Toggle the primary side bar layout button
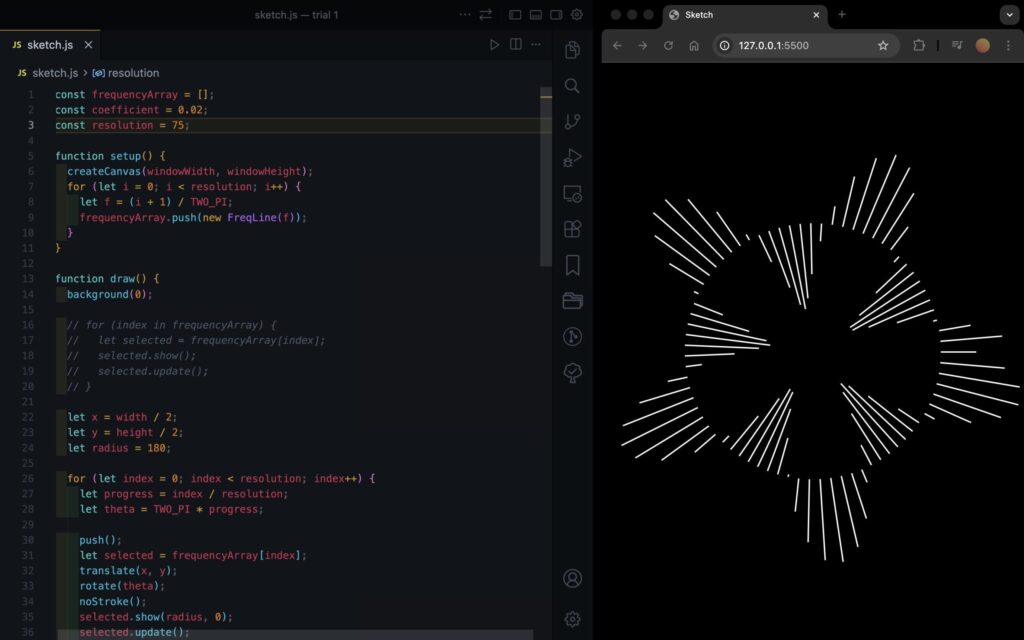The image size is (1024, 640). point(515,15)
